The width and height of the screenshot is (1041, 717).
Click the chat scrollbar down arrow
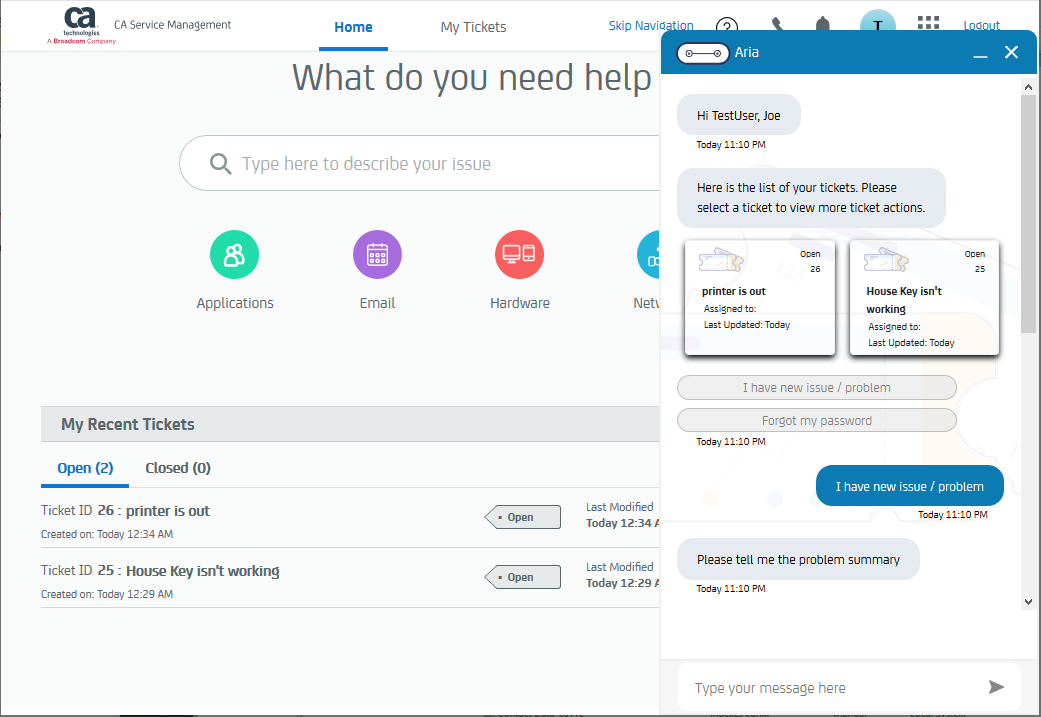click(1028, 601)
